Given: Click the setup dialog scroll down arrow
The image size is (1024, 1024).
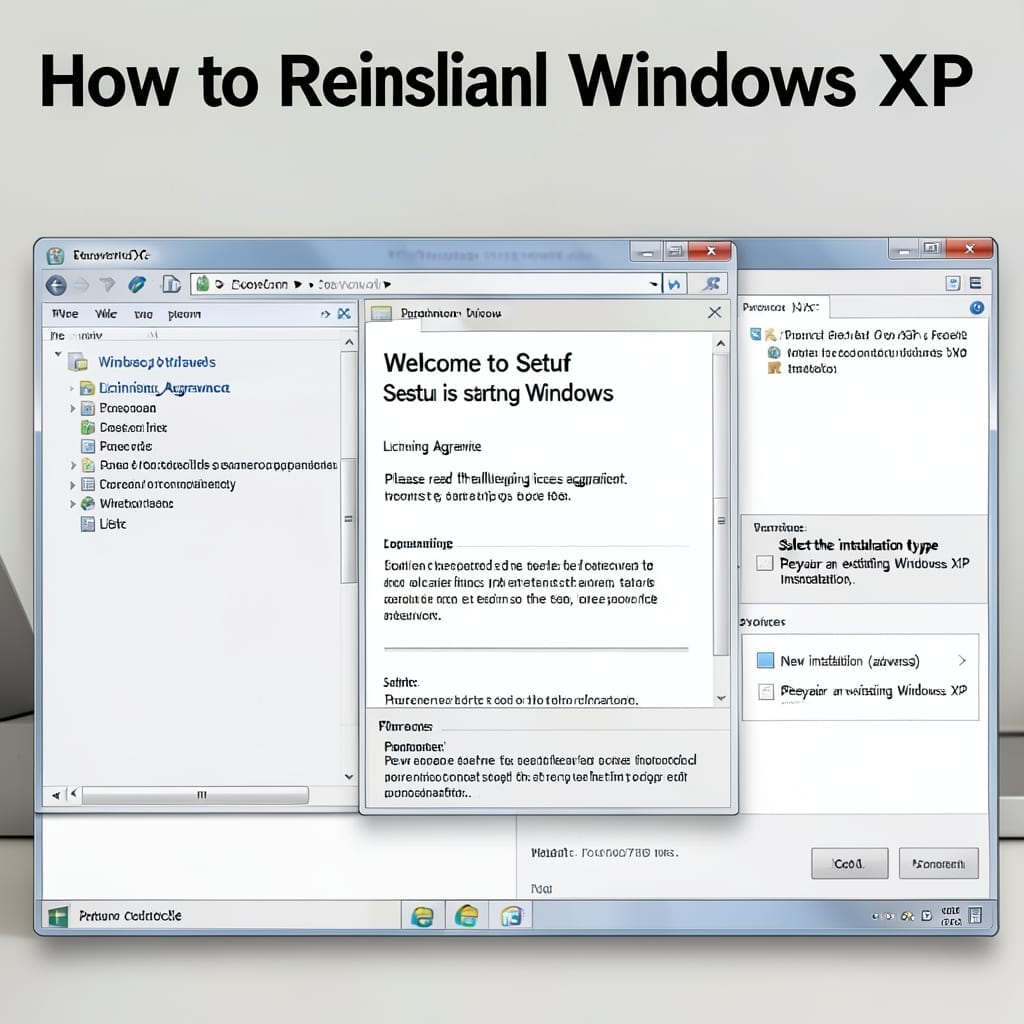Looking at the screenshot, I should pos(721,698).
